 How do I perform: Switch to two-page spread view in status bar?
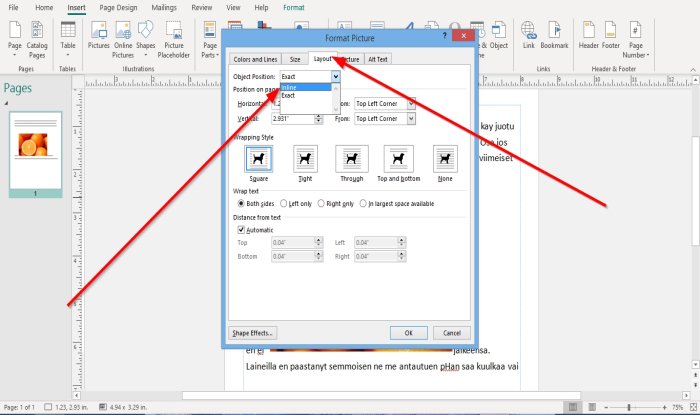[x=592, y=407]
